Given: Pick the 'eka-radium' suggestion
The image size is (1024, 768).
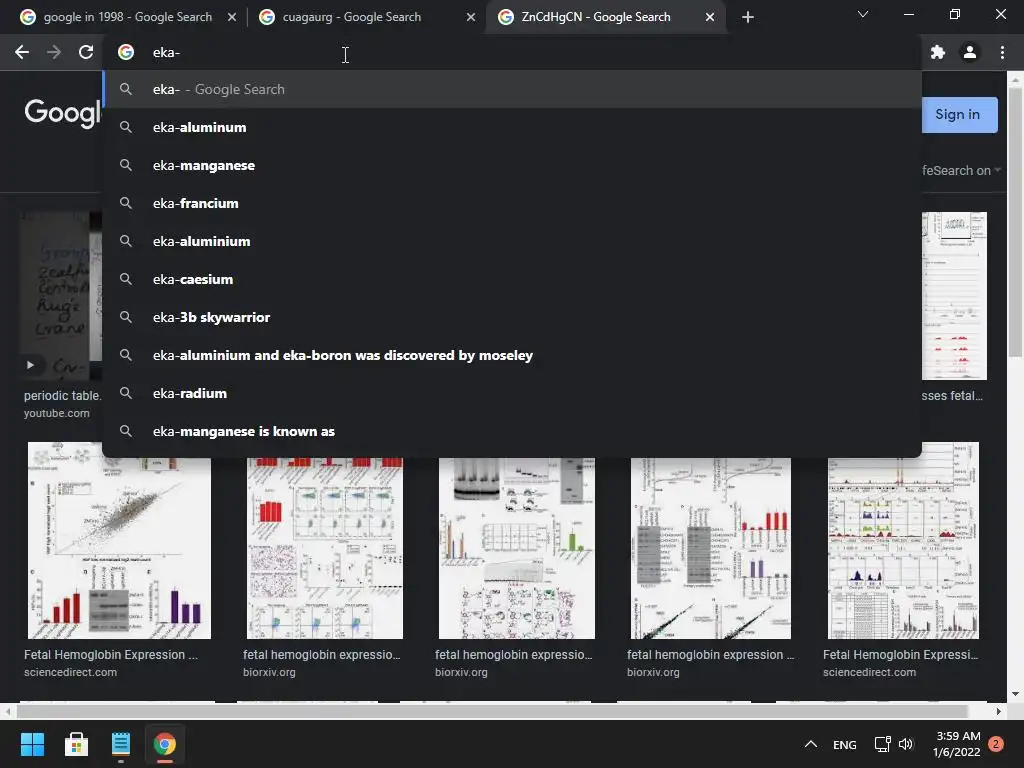Looking at the screenshot, I should 512,393.
